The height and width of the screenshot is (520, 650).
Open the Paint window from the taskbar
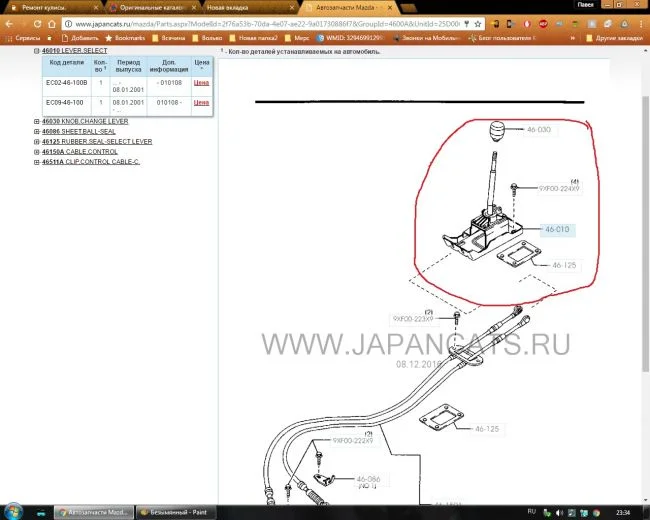180,510
